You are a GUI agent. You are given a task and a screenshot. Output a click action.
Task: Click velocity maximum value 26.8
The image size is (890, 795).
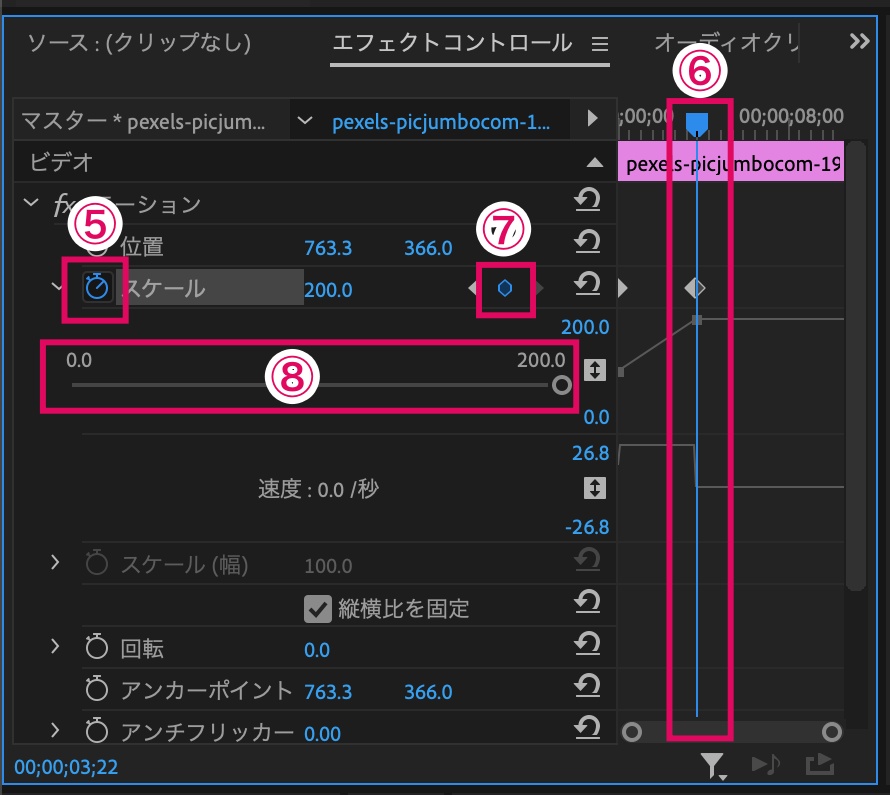pyautogui.click(x=590, y=453)
